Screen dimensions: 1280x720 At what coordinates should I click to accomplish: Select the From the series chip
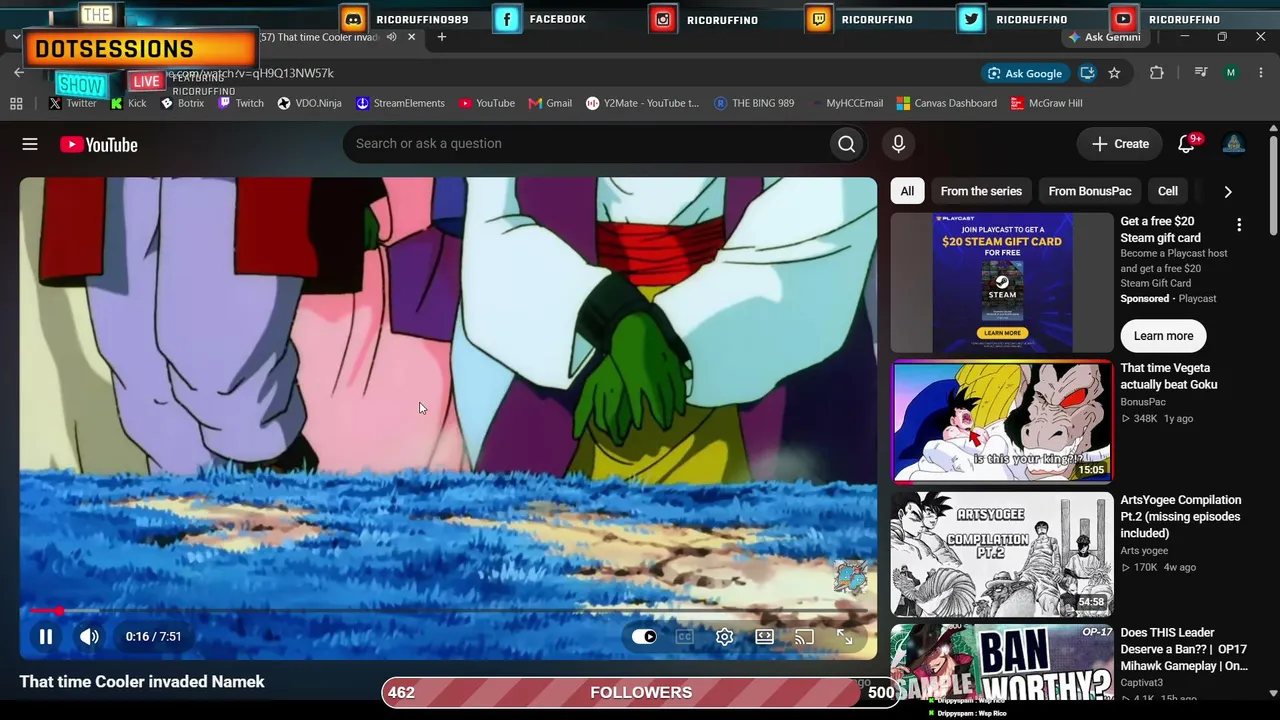pyautogui.click(x=981, y=191)
